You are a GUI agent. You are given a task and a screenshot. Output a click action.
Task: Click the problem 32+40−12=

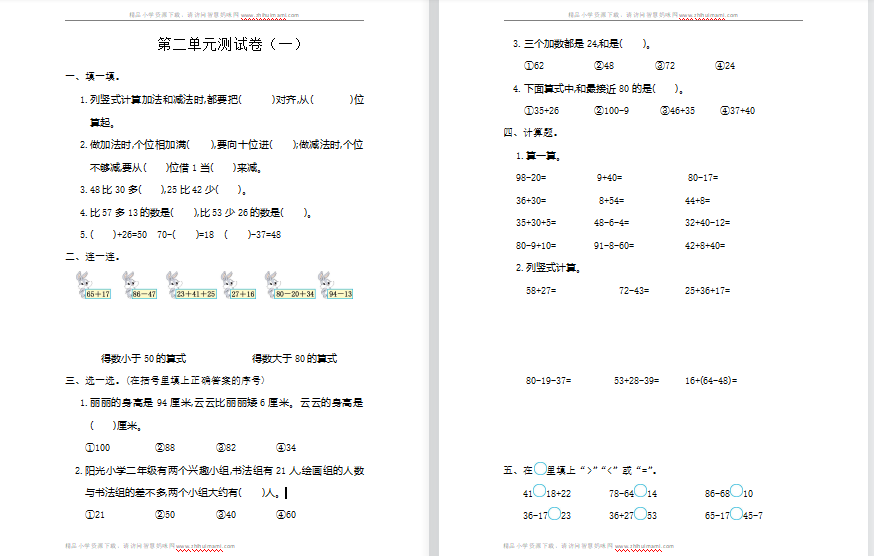(707, 223)
